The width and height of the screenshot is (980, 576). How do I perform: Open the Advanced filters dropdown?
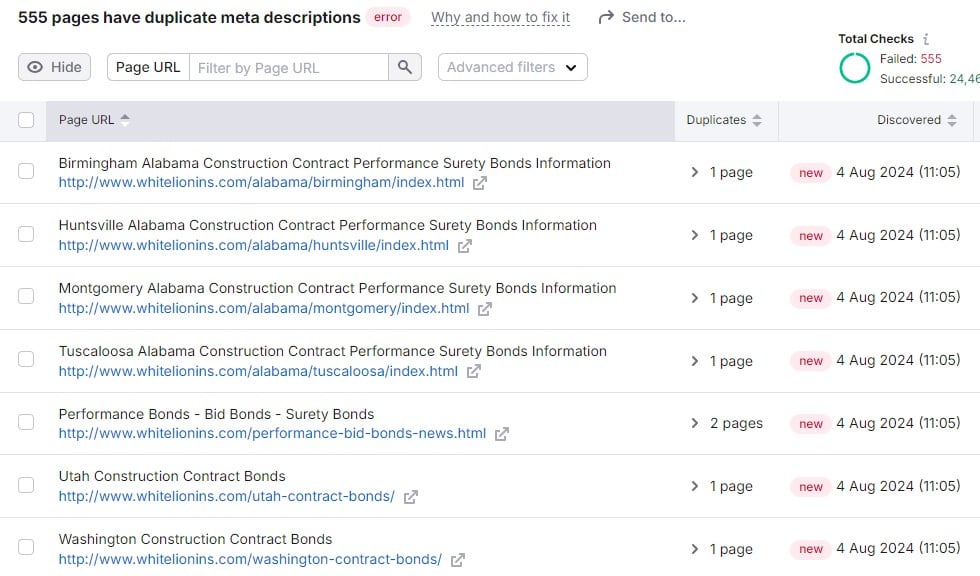point(512,67)
